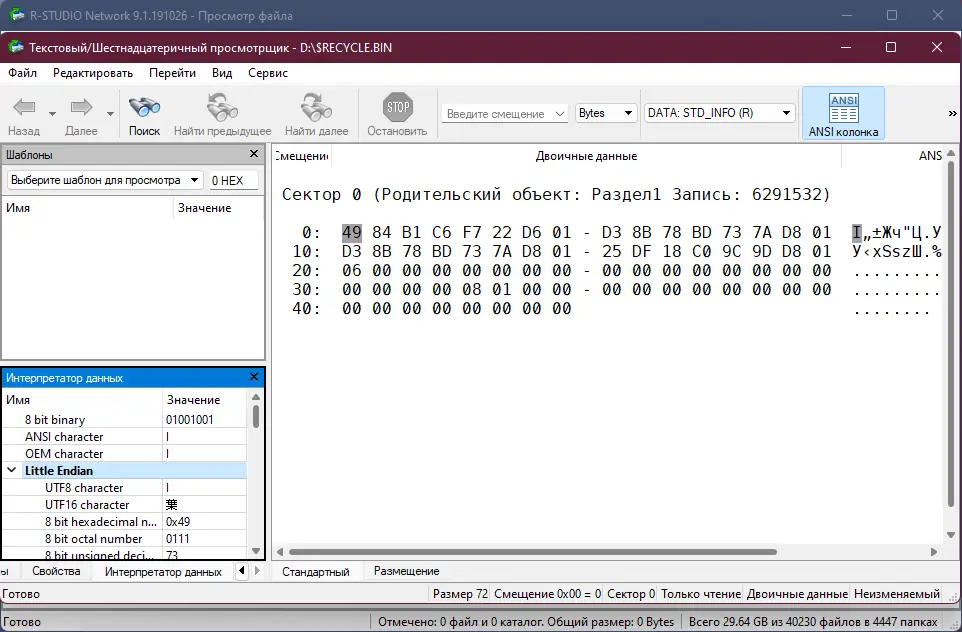Screen dimensions: 962x632
Task: Click the Сектор 0 status entry
Action: coord(631,594)
